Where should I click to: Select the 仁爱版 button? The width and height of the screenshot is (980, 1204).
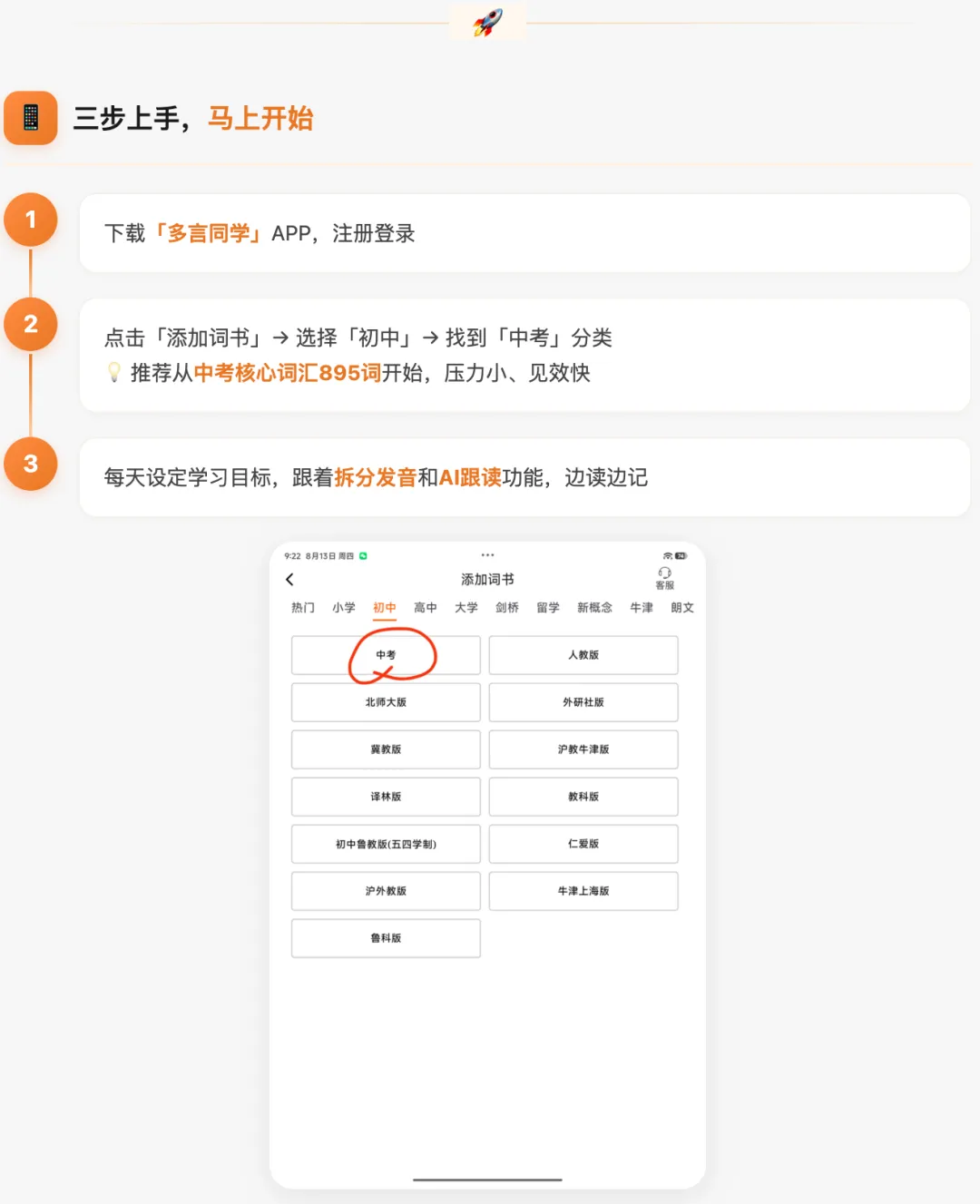click(x=583, y=844)
